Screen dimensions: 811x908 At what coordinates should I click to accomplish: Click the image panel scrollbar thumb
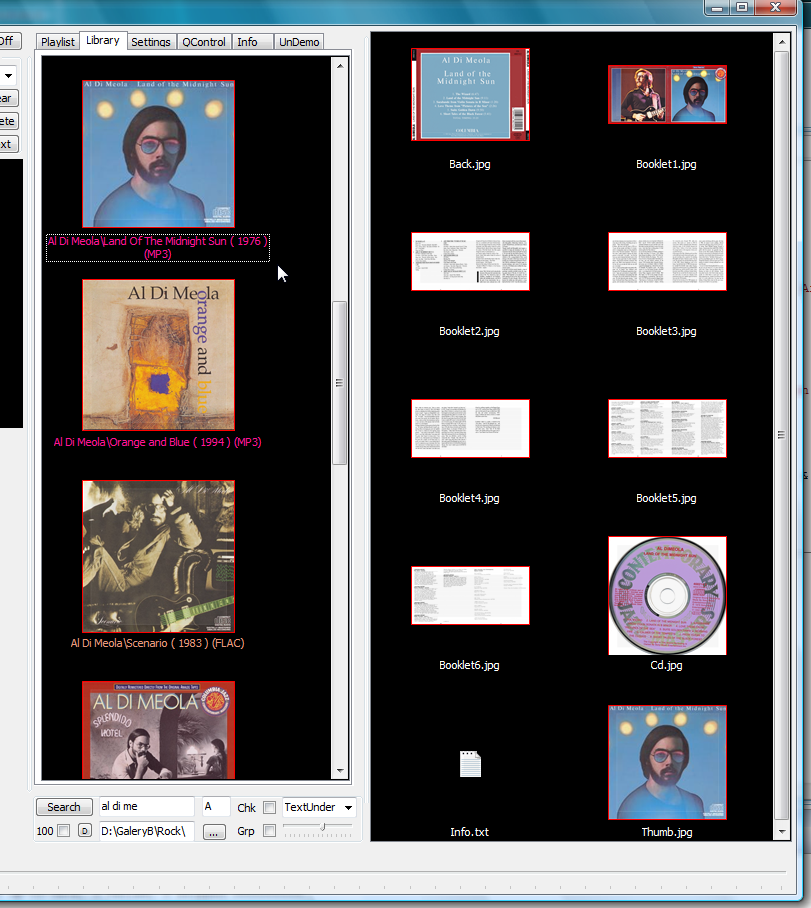(781, 435)
